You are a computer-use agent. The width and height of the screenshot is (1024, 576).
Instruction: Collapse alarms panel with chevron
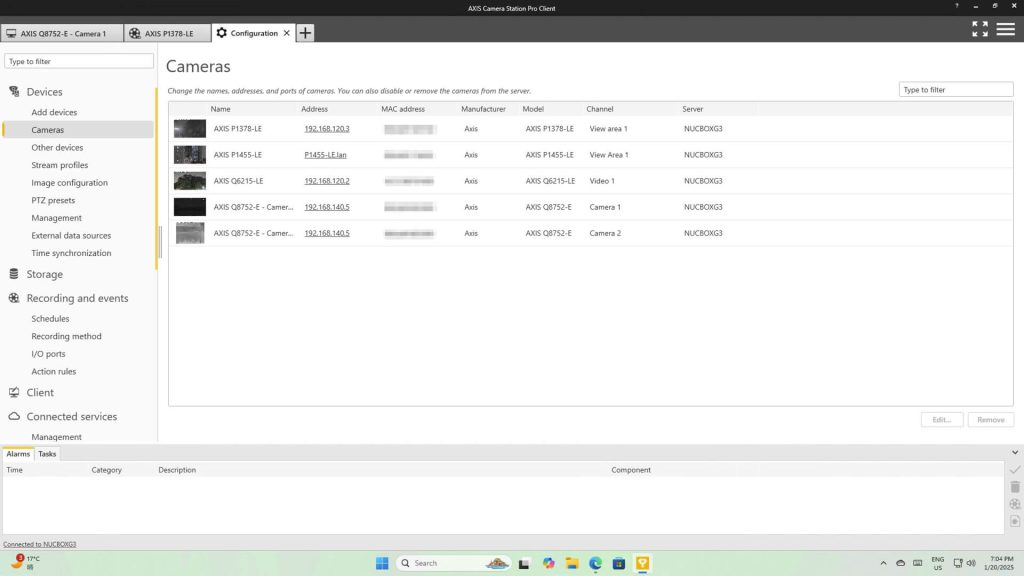coord(1015,452)
